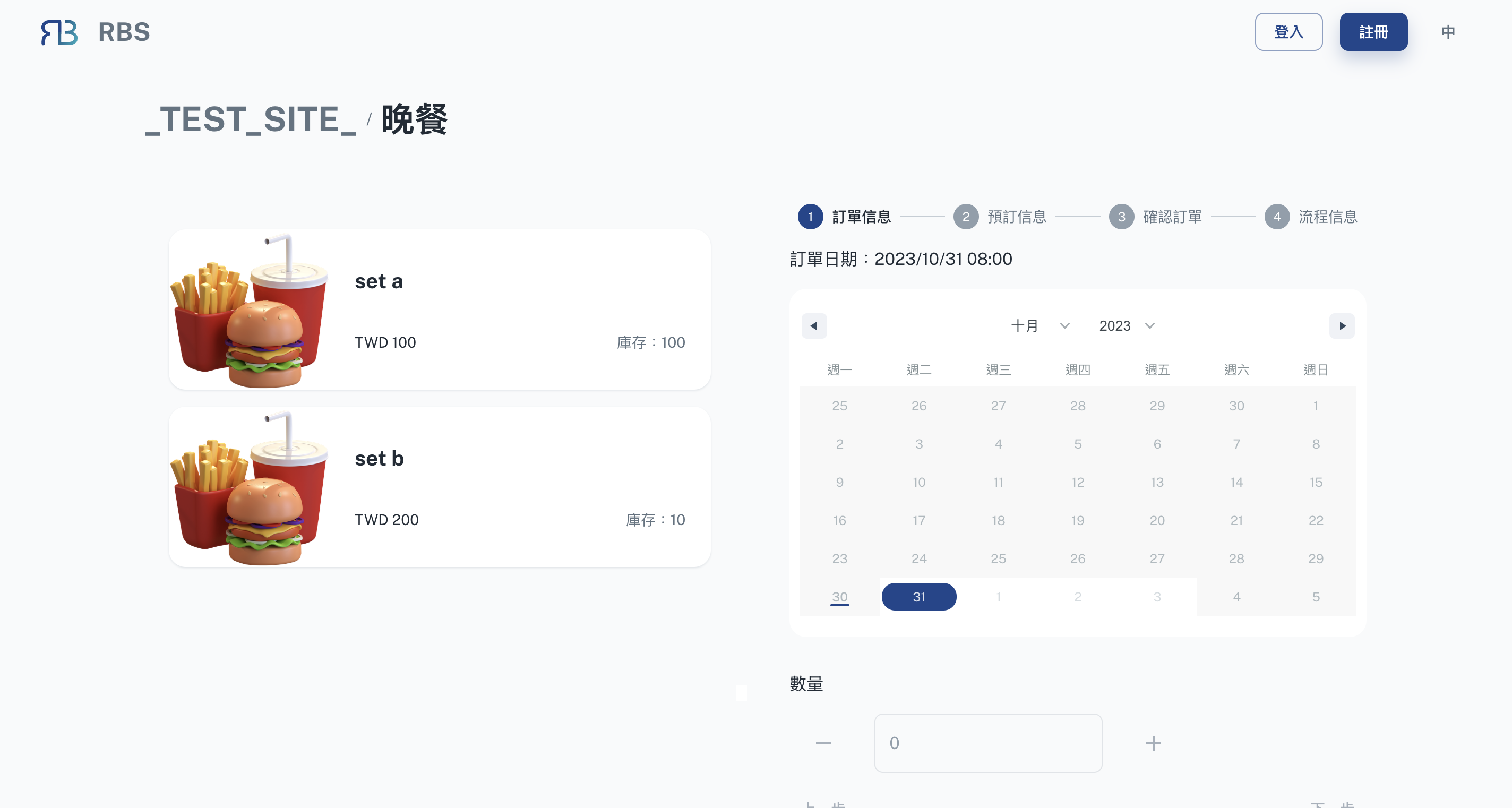Open the 中 language switcher
Image resolution: width=1512 pixels, height=808 pixels.
[1447, 32]
